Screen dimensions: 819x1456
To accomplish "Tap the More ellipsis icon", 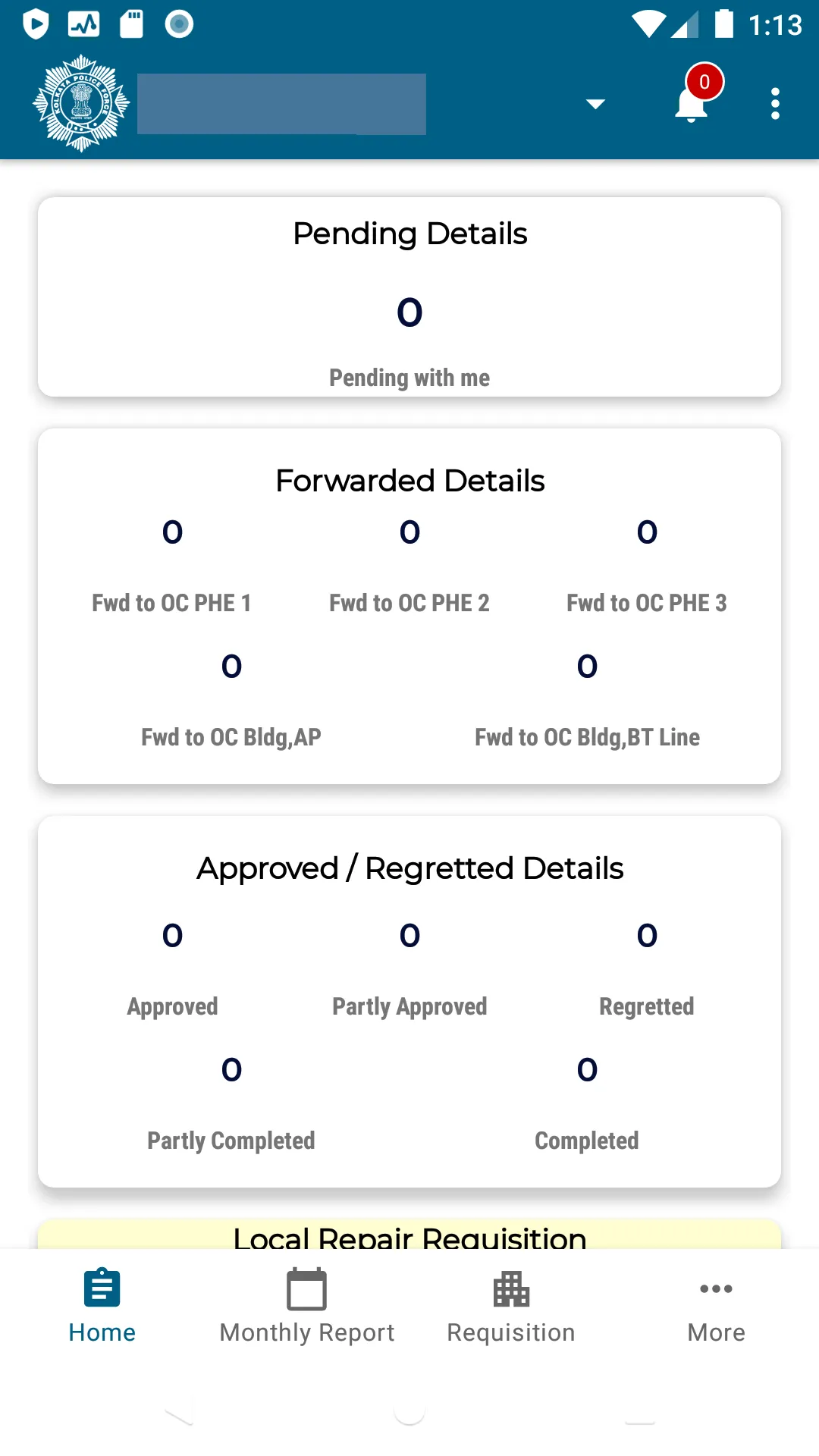I will coord(716,1288).
